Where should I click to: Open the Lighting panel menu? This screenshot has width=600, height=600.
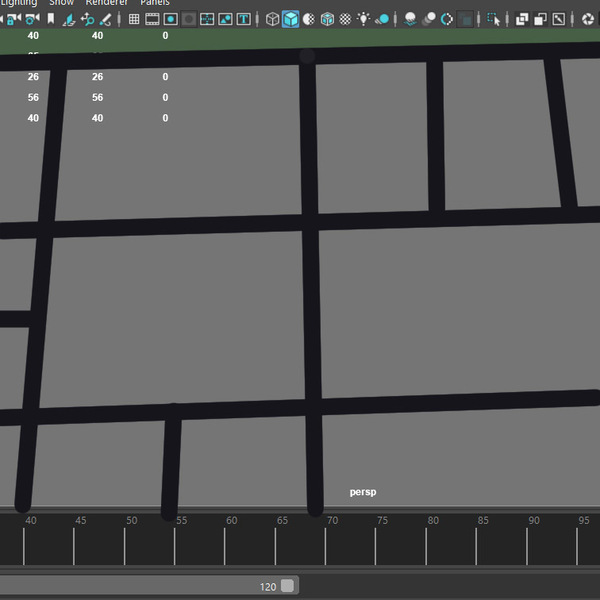pyautogui.click(x=19, y=3)
